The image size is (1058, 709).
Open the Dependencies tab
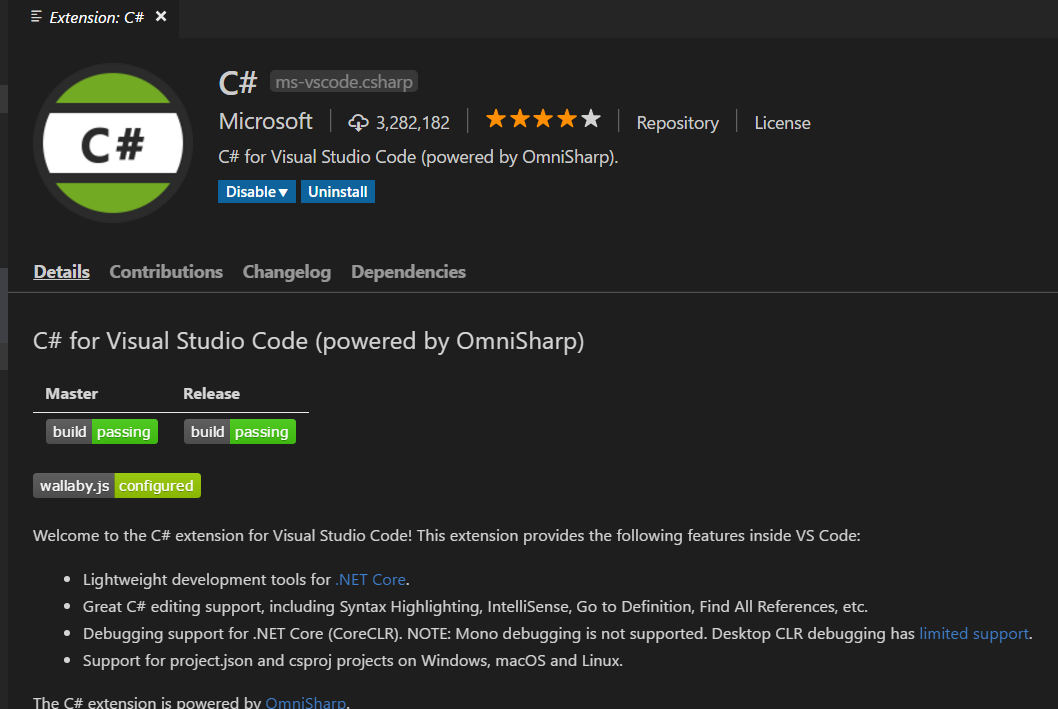[x=408, y=271]
